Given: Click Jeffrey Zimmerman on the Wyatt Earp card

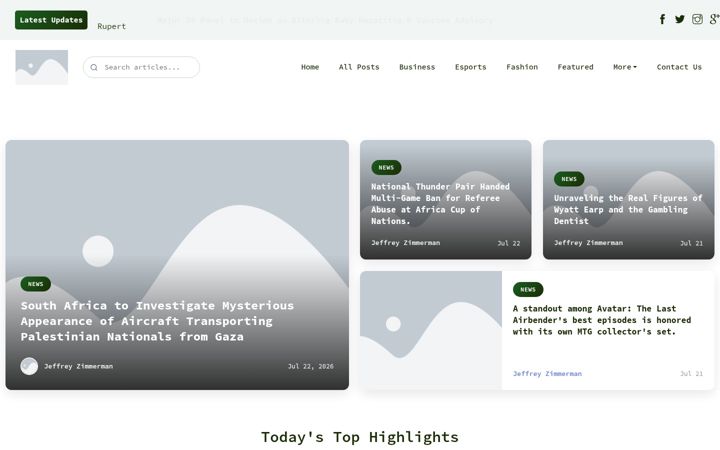Looking at the screenshot, I should point(588,243).
